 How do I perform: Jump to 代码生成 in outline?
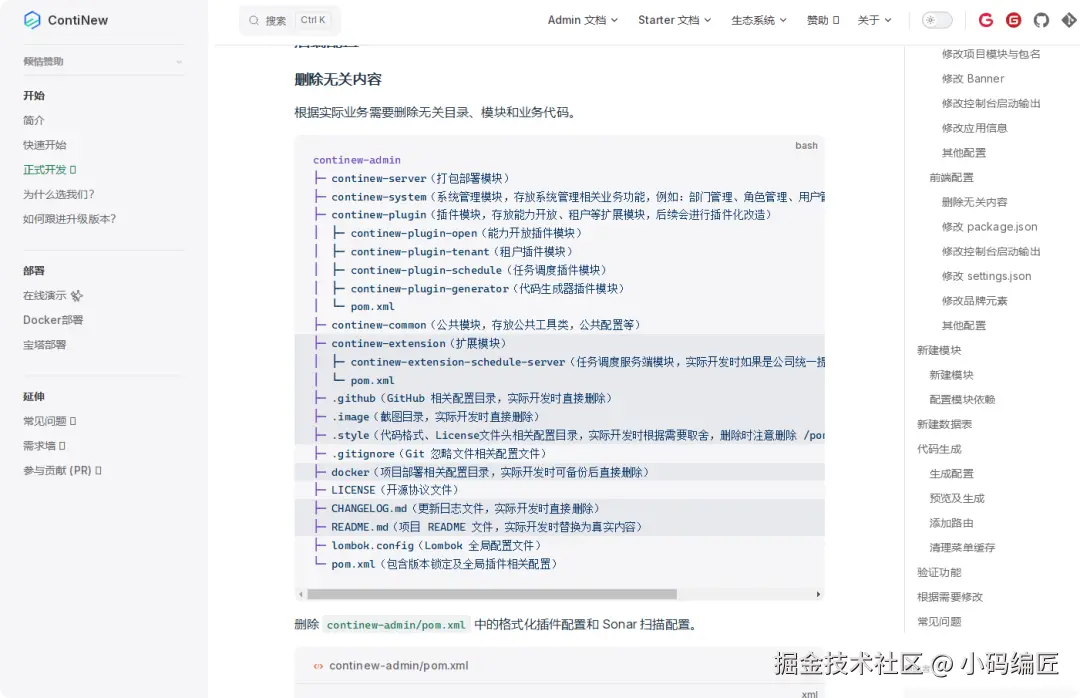tap(939, 449)
